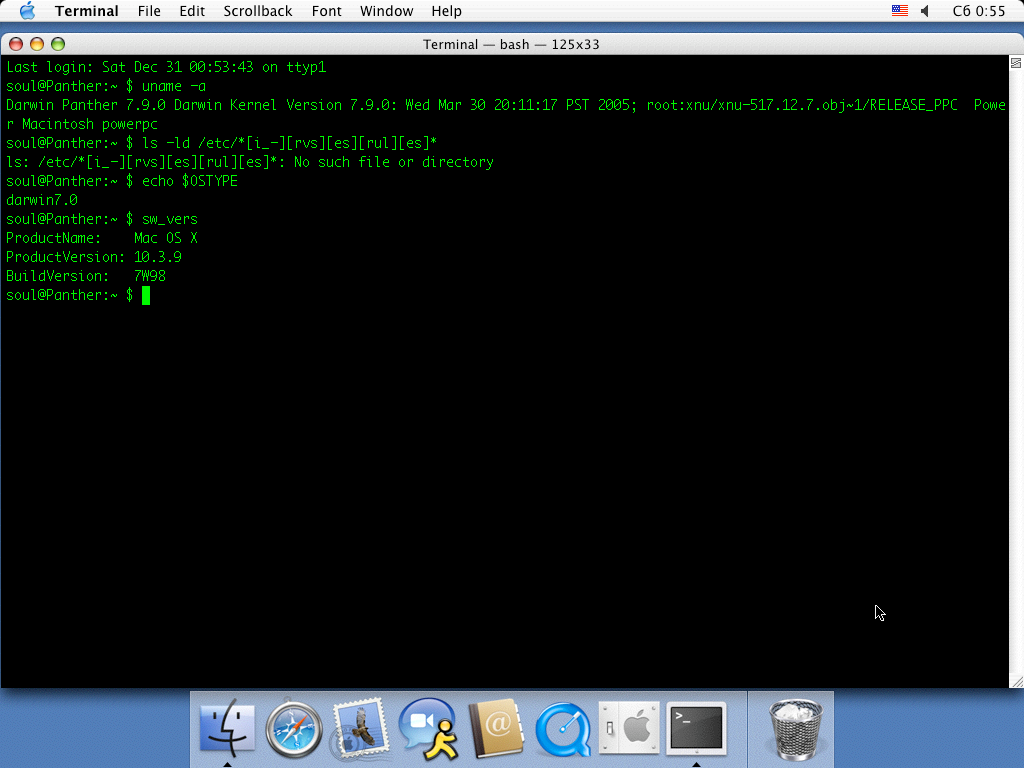Click the 'No such file or directory' error text
This screenshot has height=768, width=1024.
click(394, 162)
